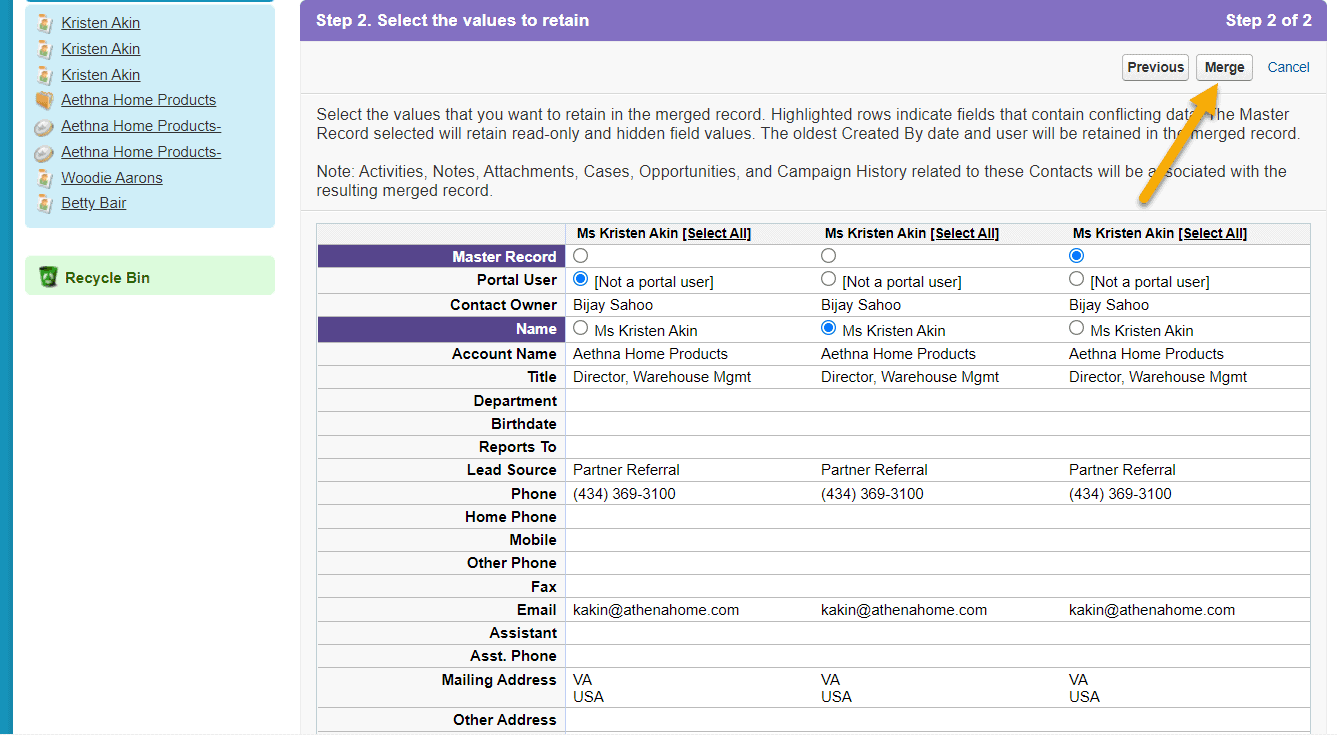Screen dimensions: 1337x735
Task: Open the Aethna Home Products account link
Action: pos(138,99)
